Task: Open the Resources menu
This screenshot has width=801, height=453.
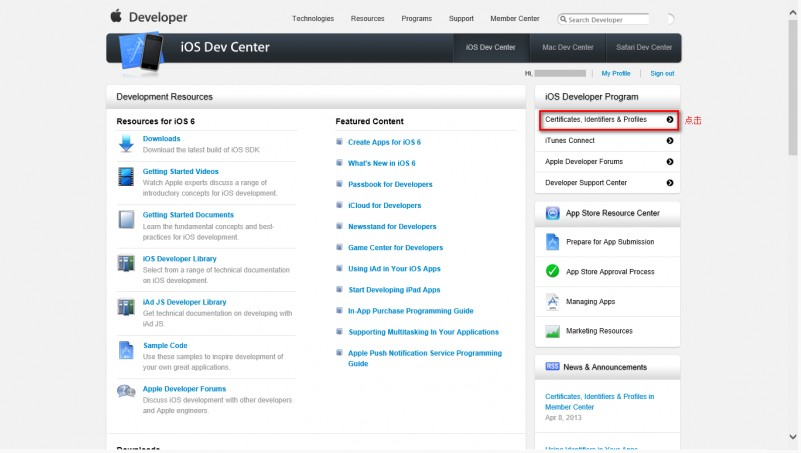Action: click(x=367, y=18)
